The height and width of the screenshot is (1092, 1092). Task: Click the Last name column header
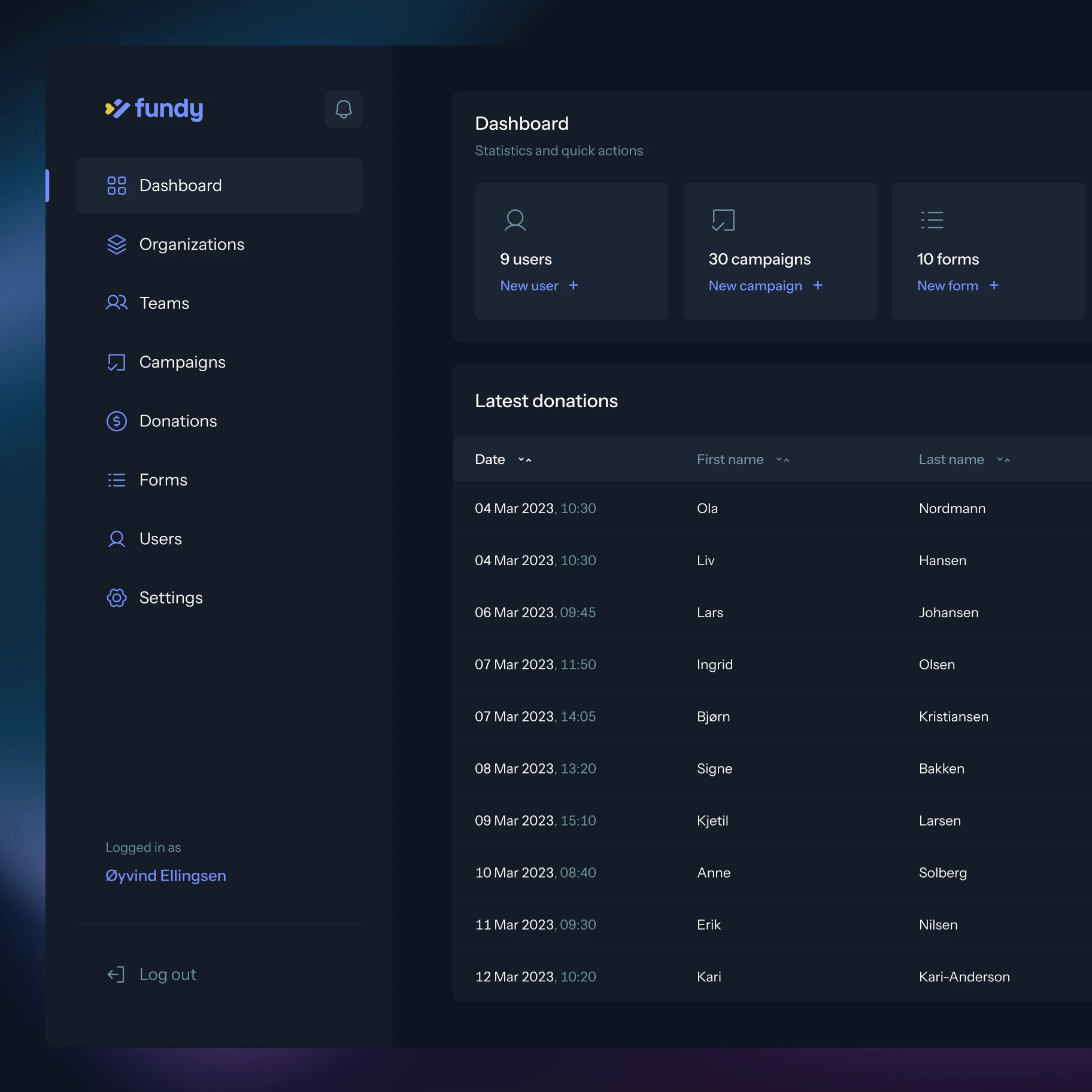point(951,460)
